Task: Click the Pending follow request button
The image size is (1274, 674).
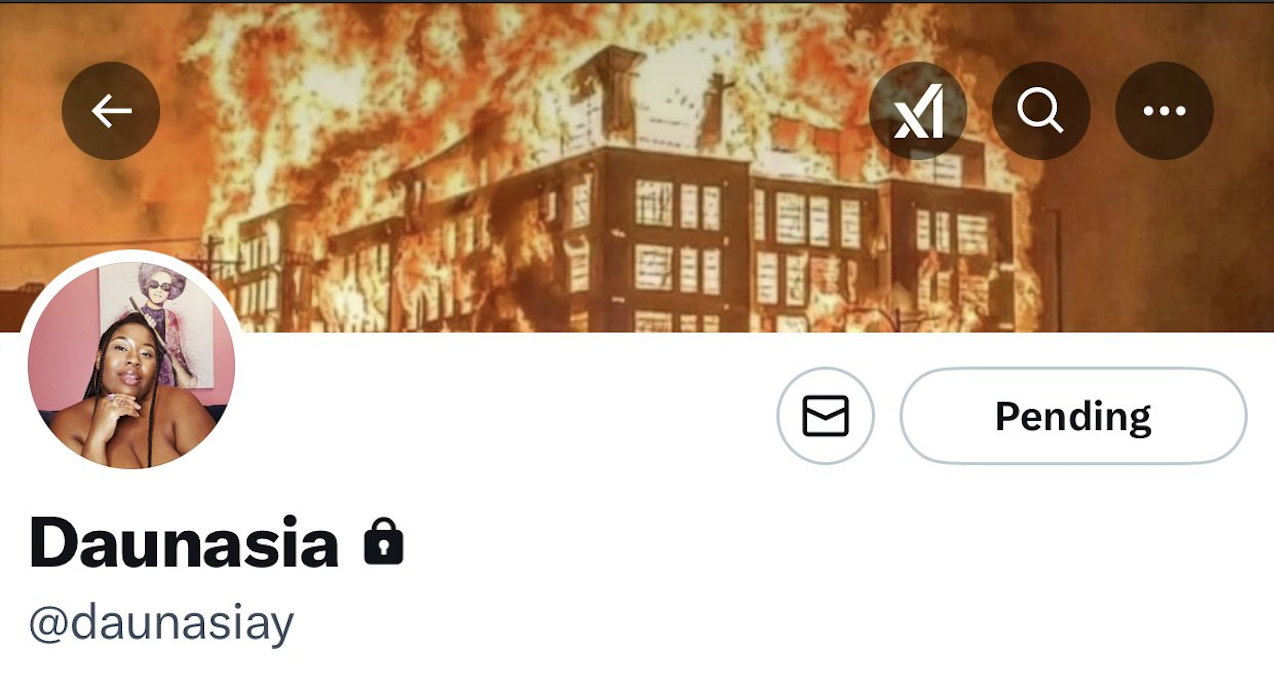Action: [1073, 416]
